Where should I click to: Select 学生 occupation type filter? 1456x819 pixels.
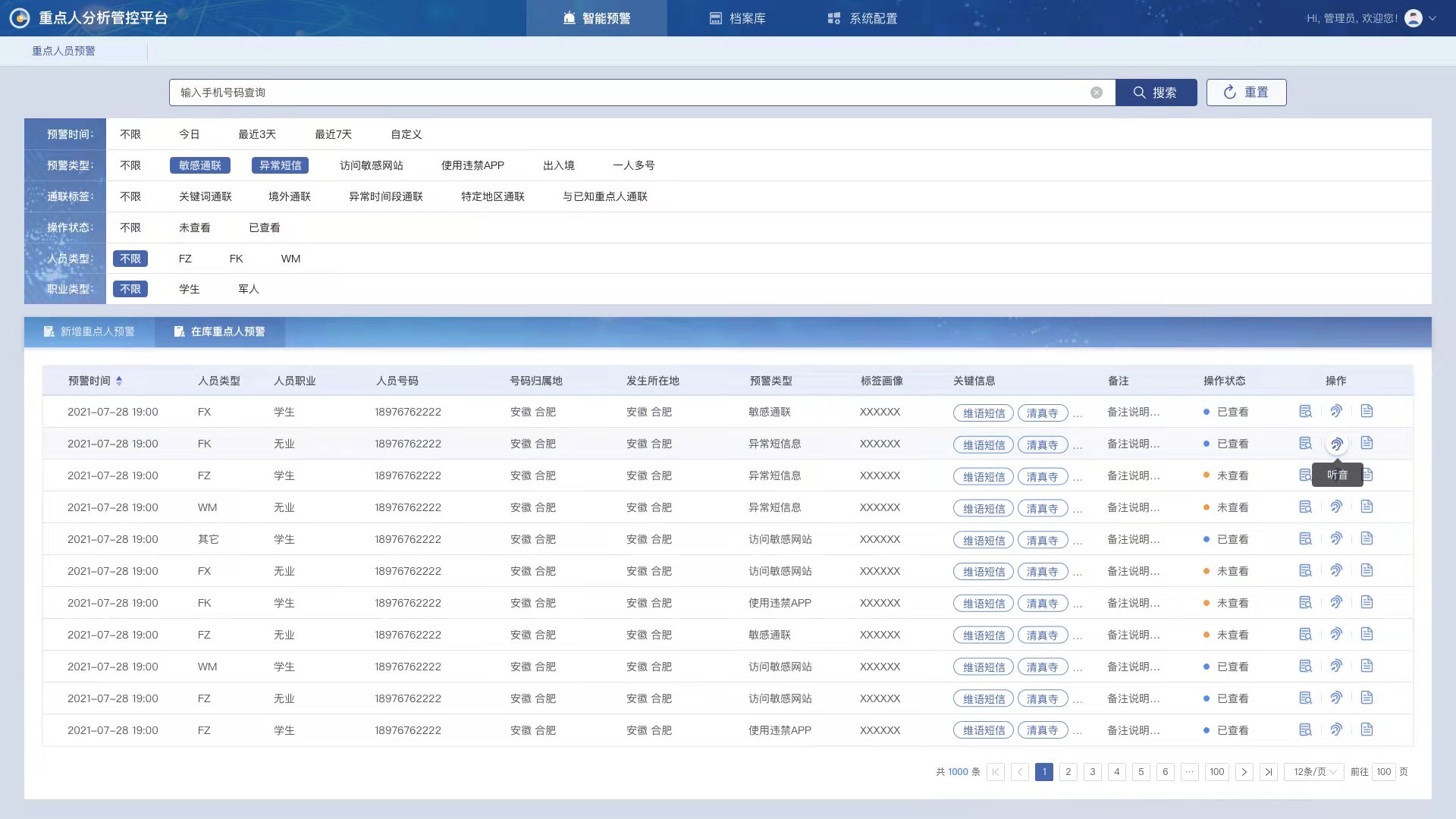point(190,289)
